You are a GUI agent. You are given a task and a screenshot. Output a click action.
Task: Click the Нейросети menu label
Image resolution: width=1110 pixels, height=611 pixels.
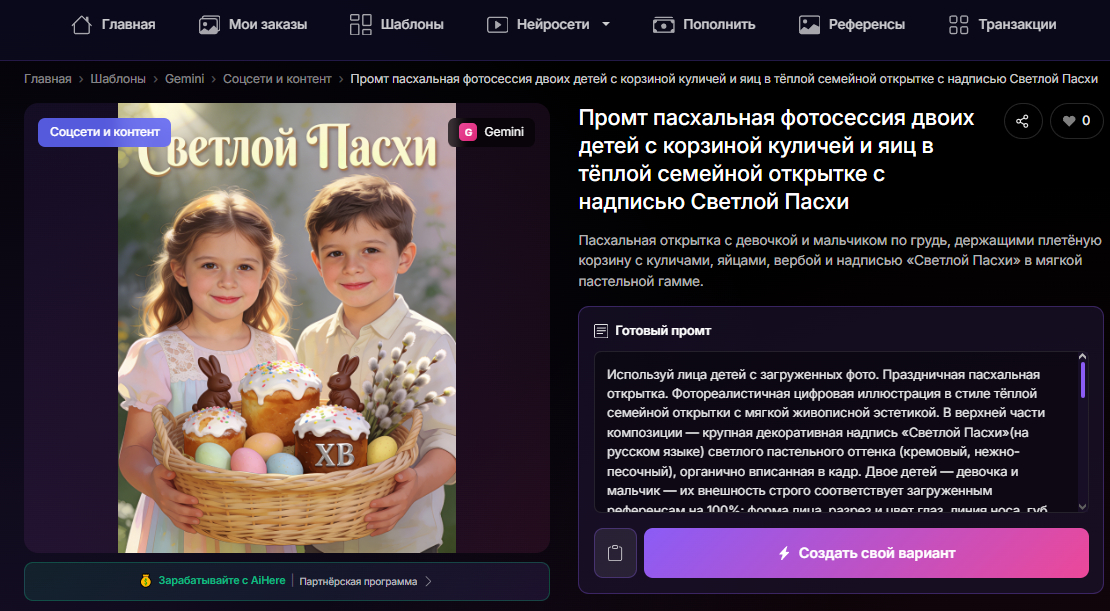553,25
